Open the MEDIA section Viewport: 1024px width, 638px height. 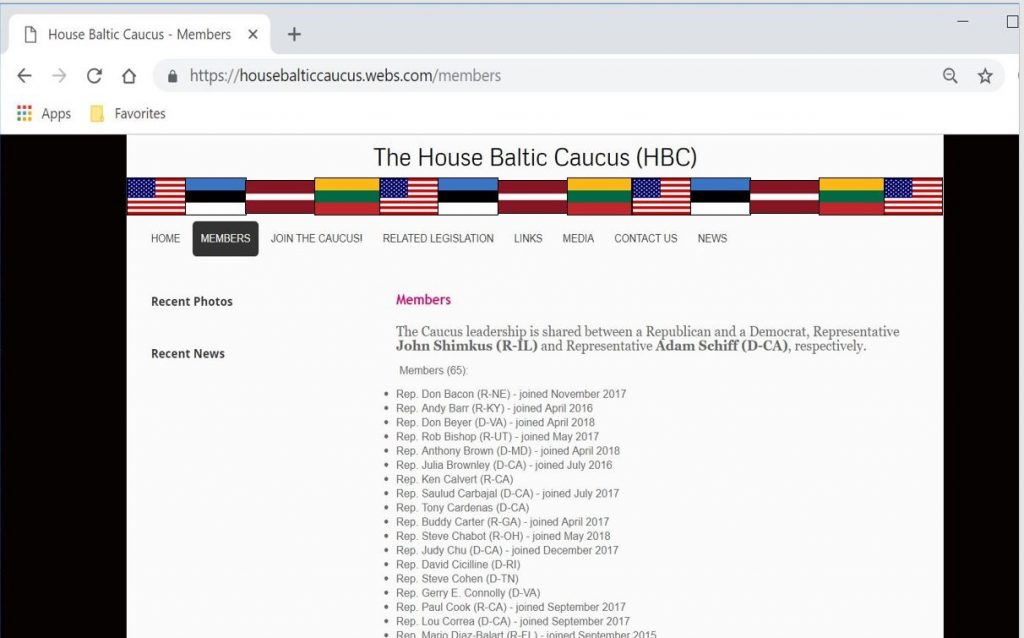pyautogui.click(x=578, y=238)
